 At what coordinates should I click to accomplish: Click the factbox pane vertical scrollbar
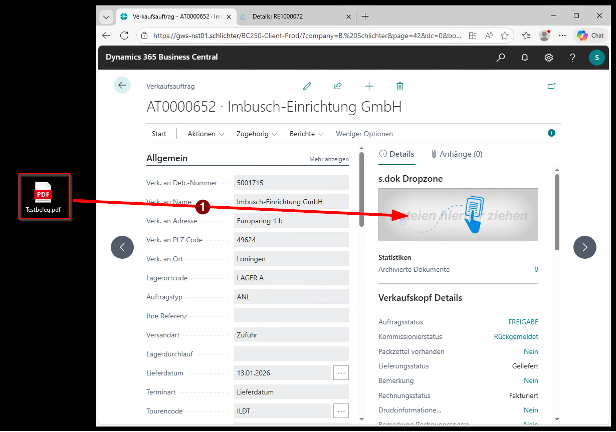click(557, 212)
